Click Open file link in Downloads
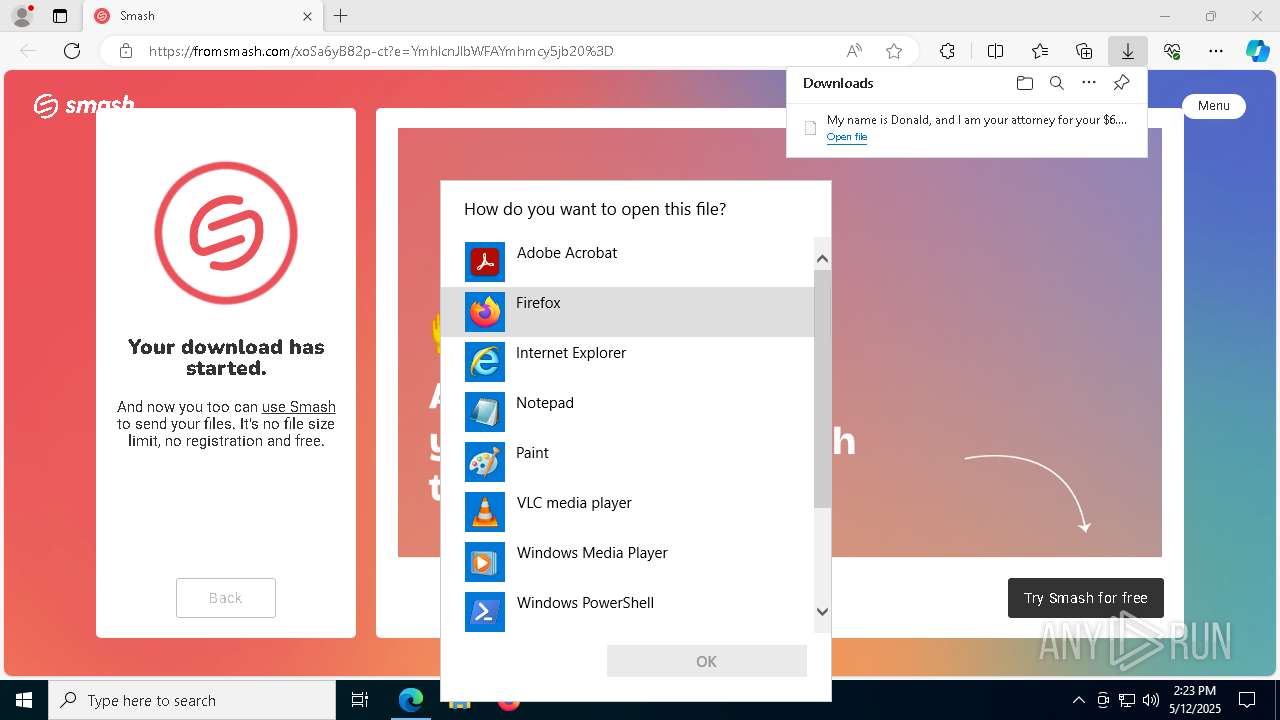 point(847,137)
